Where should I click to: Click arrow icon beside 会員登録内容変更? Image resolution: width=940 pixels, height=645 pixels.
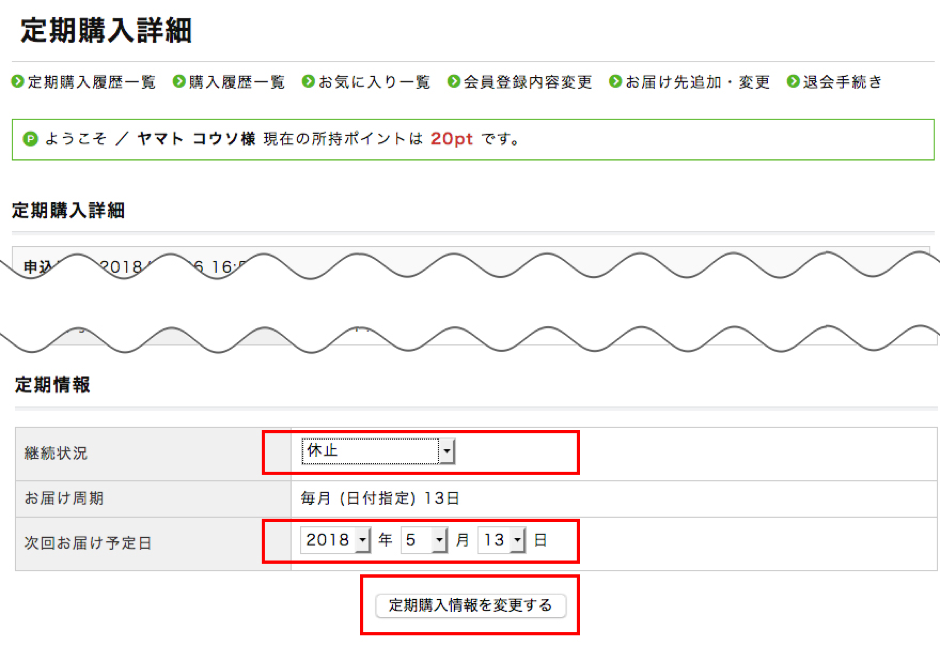[452, 83]
